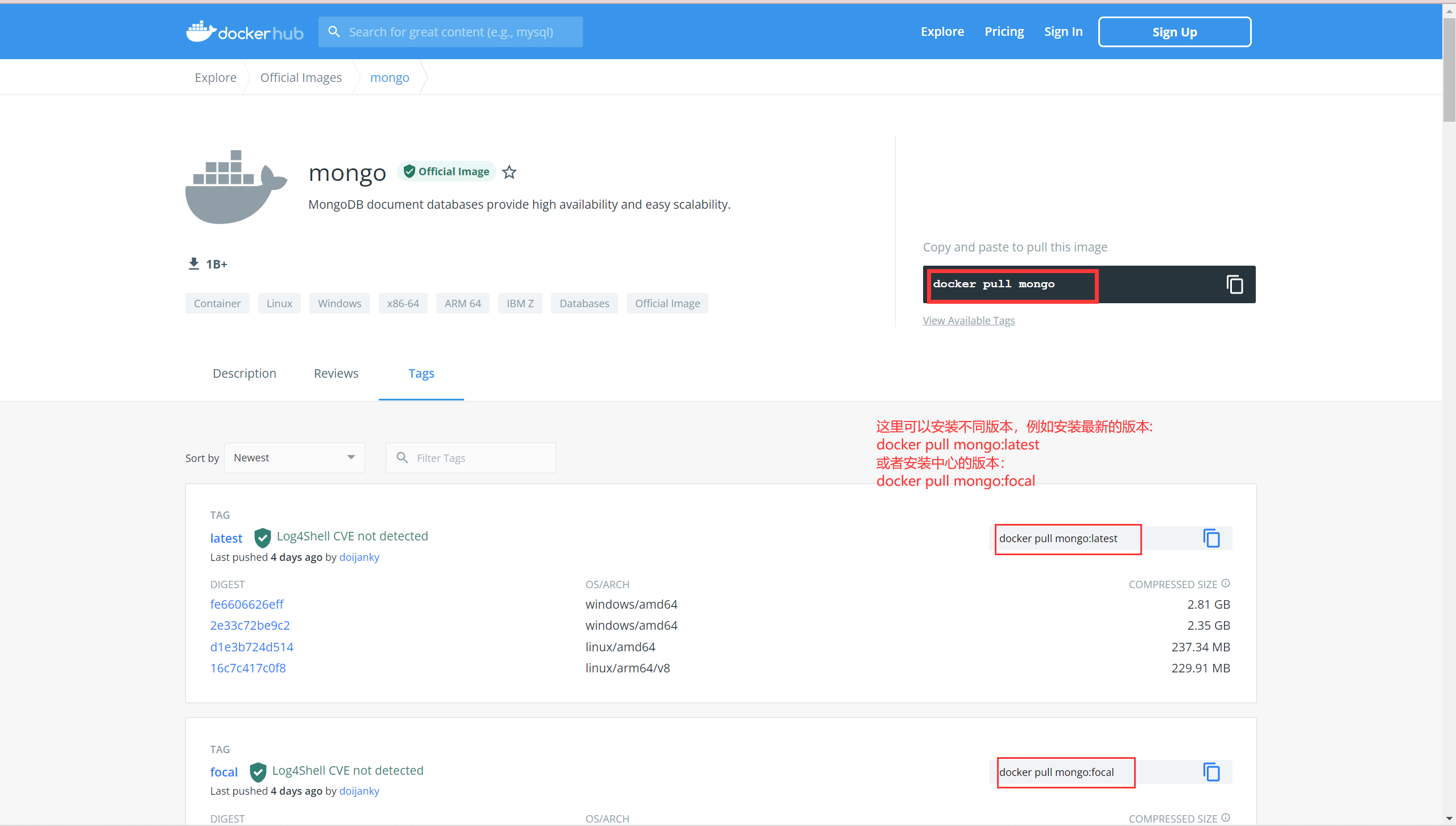Click the Official Image category chip
The height and width of the screenshot is (826, 1456).
(x=668, y=303)
